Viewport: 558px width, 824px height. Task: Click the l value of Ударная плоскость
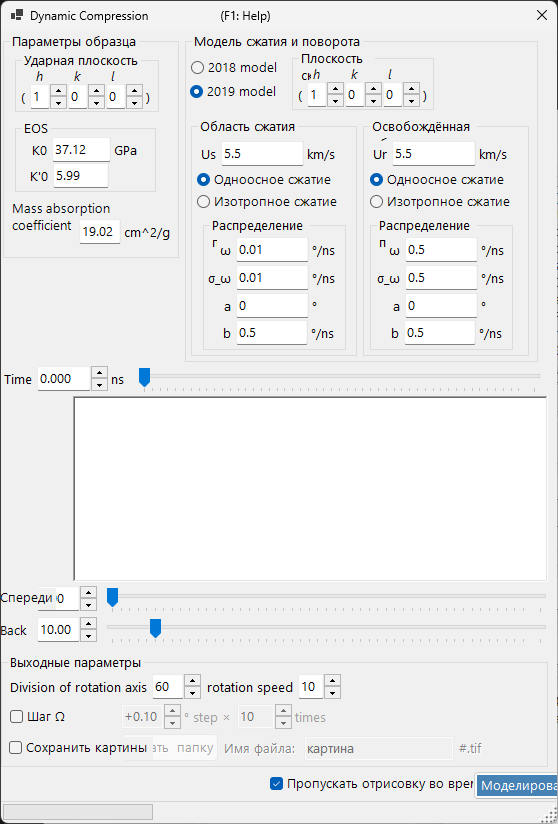click(x=116, y=97)
